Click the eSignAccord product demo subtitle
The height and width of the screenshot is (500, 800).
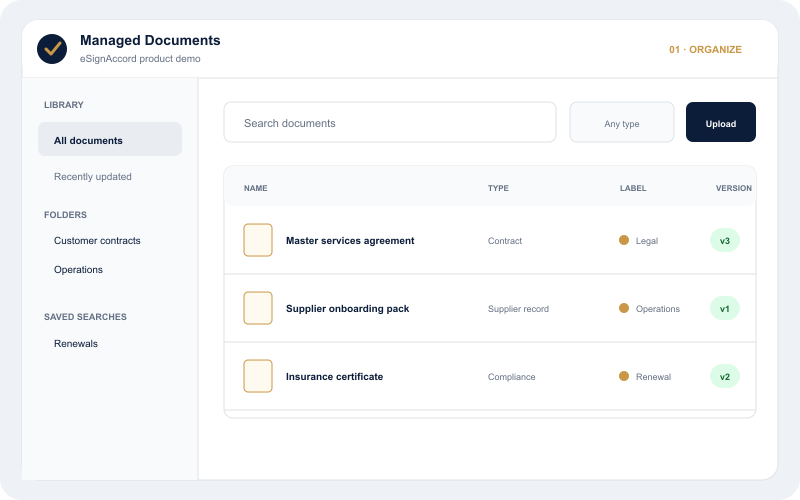tap(140, 59)
